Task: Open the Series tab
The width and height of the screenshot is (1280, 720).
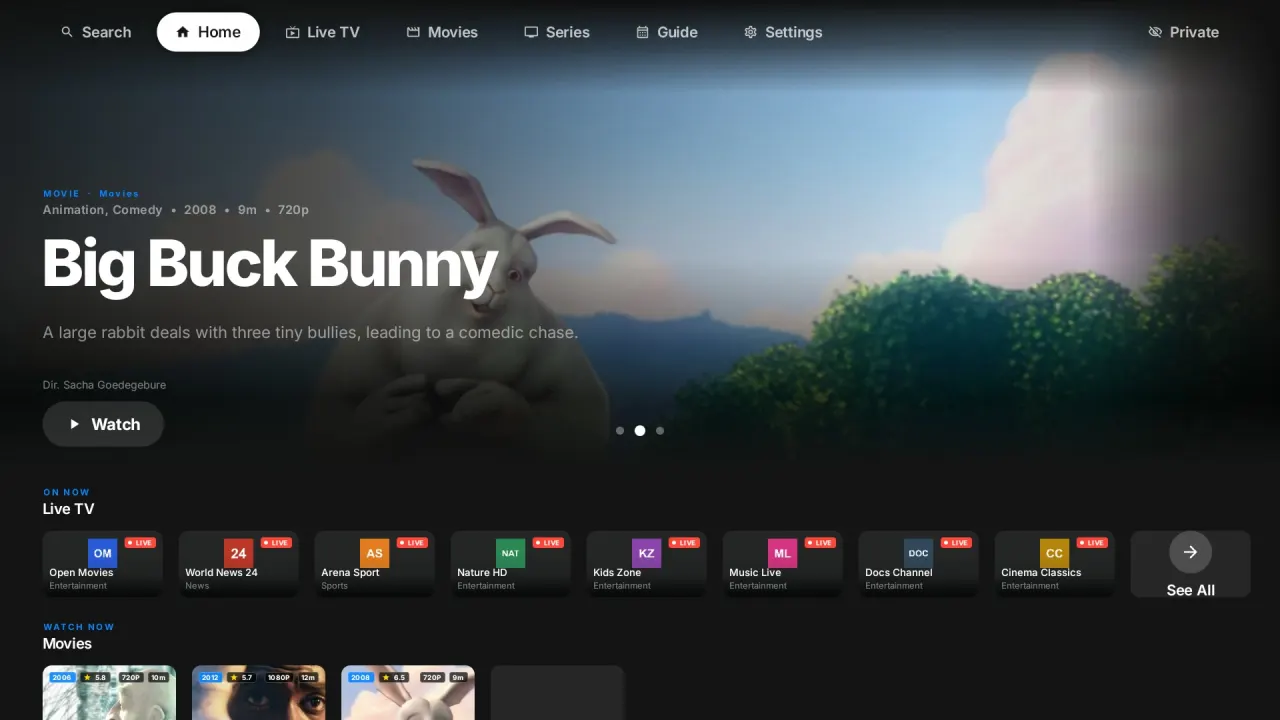Action: point(557,32)
